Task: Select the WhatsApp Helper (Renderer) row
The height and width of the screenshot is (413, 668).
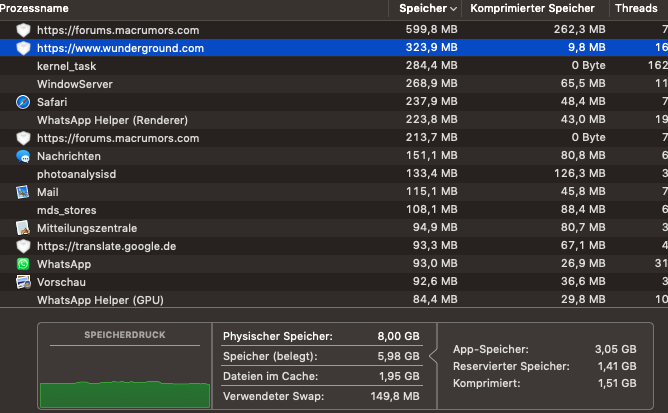Action: (x=334, y=120)
